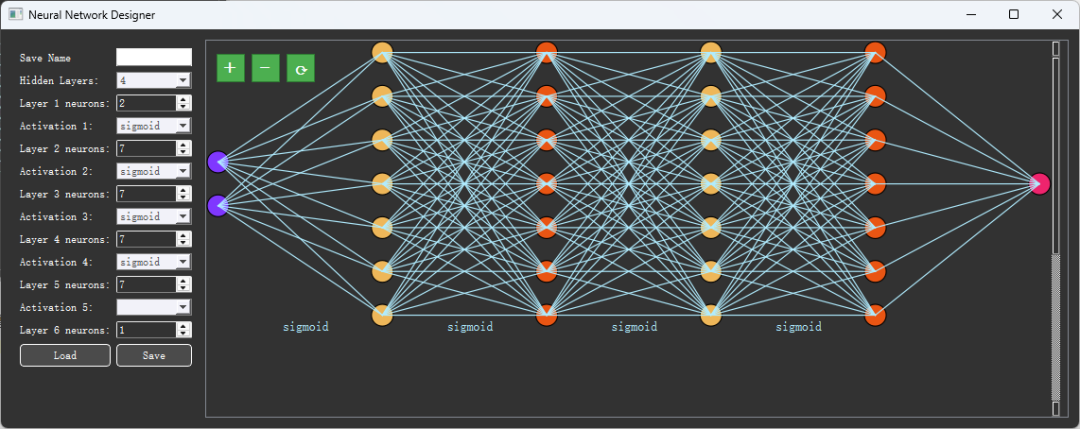The height and width of the screenshot is (429, 1080).
Task: Select topmost orange neuron of second hidden layer
Action: (x=546, y=52)
